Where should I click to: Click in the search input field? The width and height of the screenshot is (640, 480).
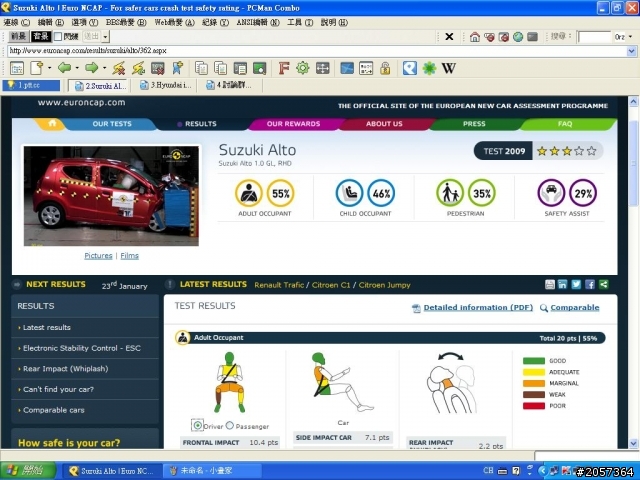pos(594,37)
